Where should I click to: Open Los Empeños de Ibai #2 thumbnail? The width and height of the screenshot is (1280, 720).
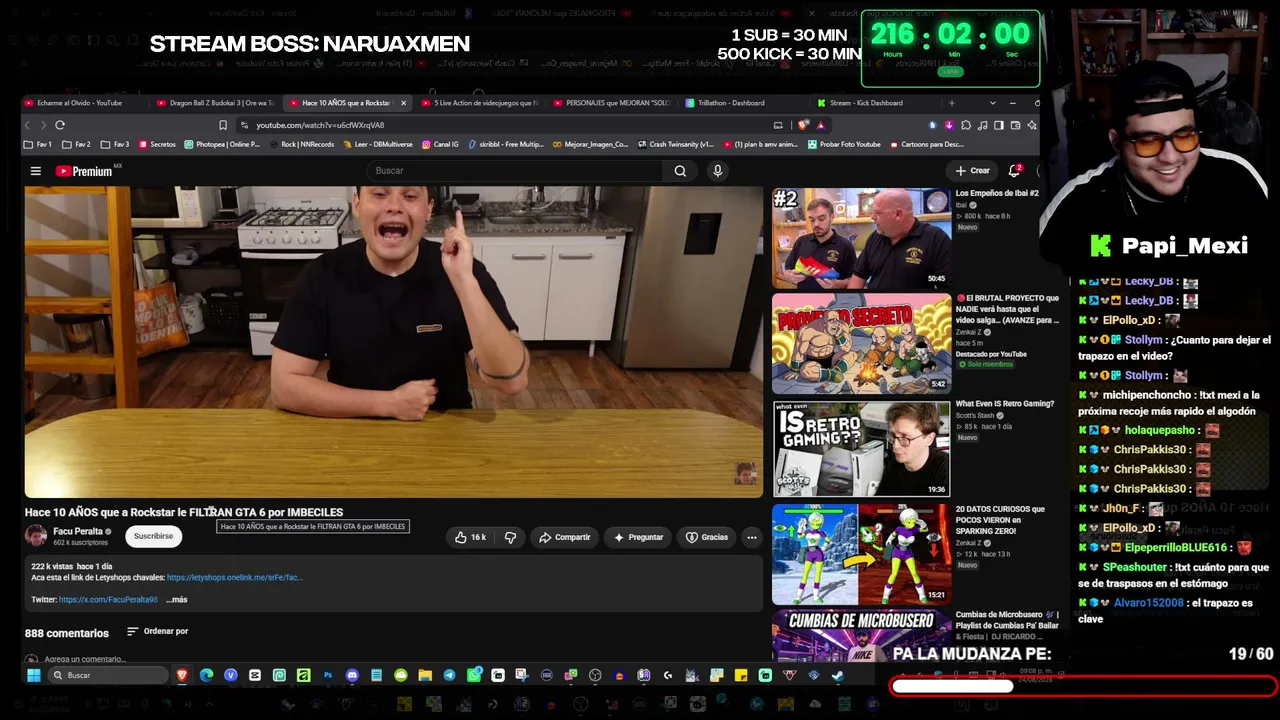tap(861, 237)
